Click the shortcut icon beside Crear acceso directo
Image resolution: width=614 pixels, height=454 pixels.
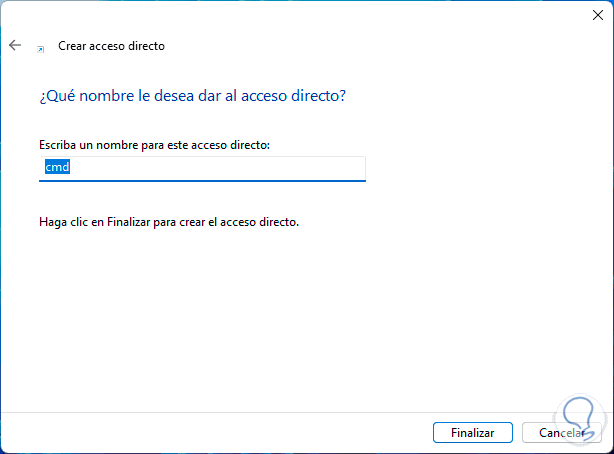pos(40,47)
